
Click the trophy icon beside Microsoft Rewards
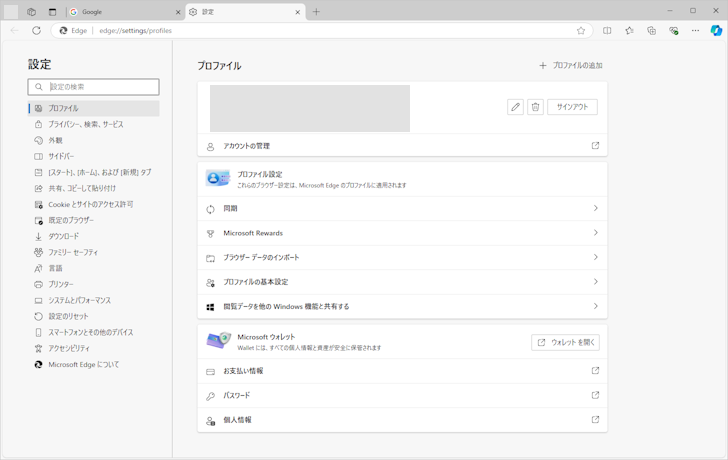coord(210,234)
